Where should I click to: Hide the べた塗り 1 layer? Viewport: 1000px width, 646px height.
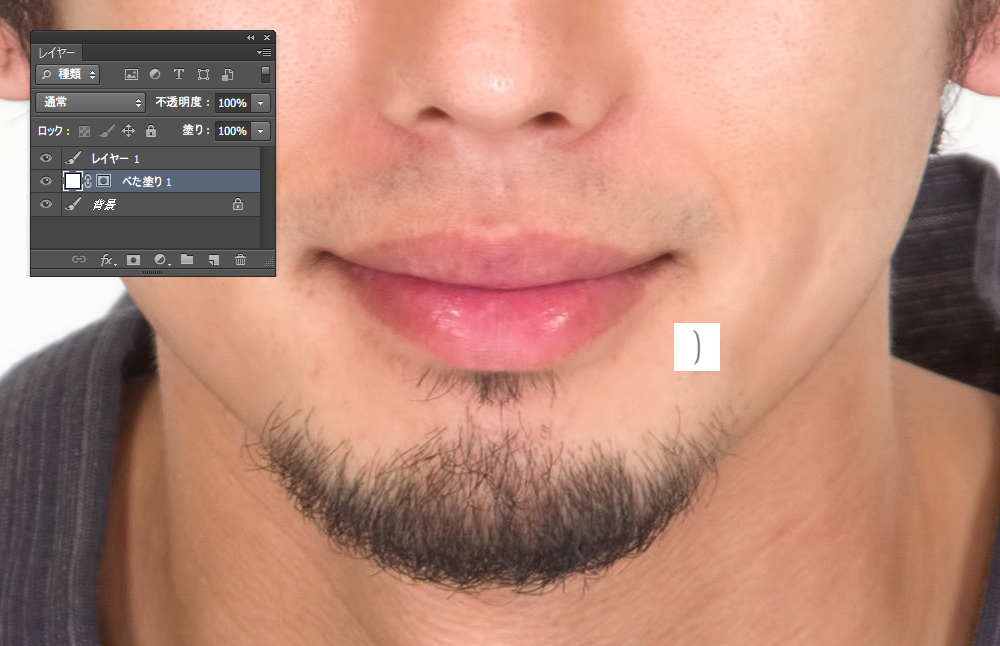pyautogui.click(x=46, y=181)
